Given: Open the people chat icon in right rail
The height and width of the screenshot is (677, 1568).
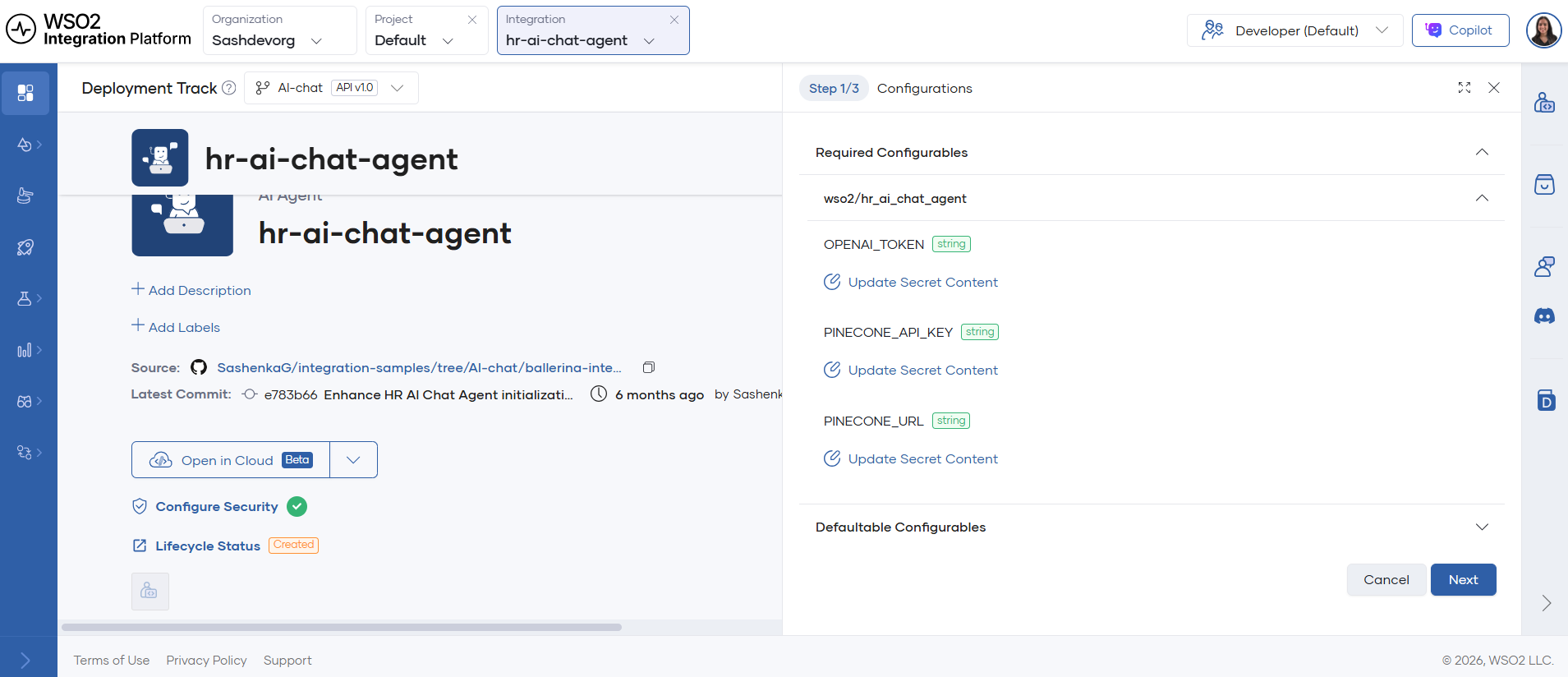Looking at the screenshot, I should (1545, 266).
